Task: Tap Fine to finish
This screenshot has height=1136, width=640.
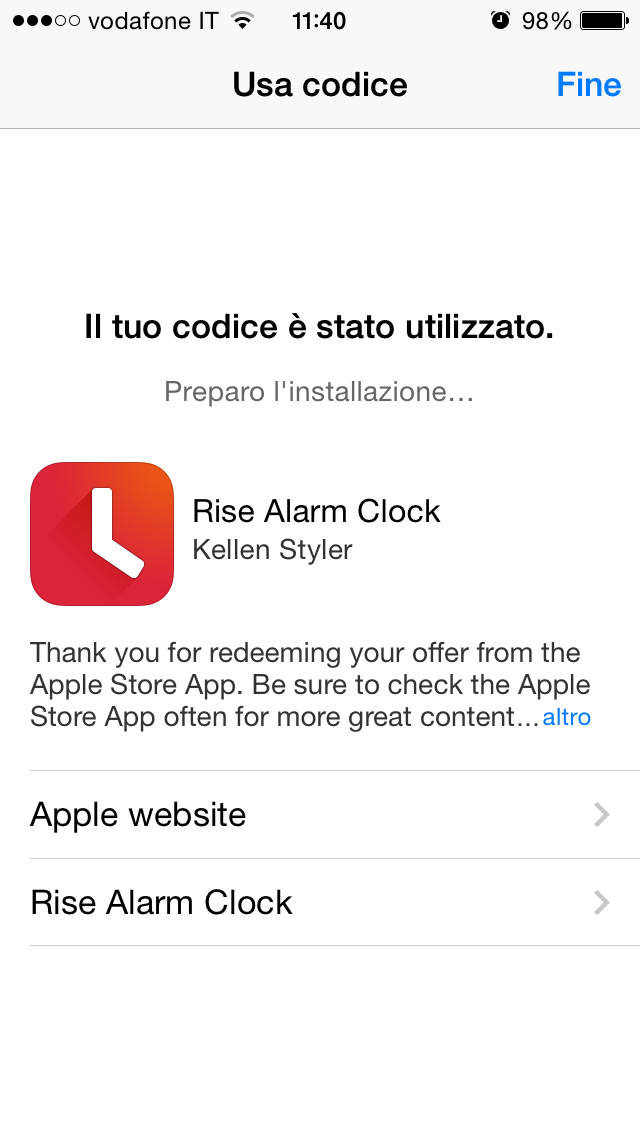Action: click(x=589, y=85)
